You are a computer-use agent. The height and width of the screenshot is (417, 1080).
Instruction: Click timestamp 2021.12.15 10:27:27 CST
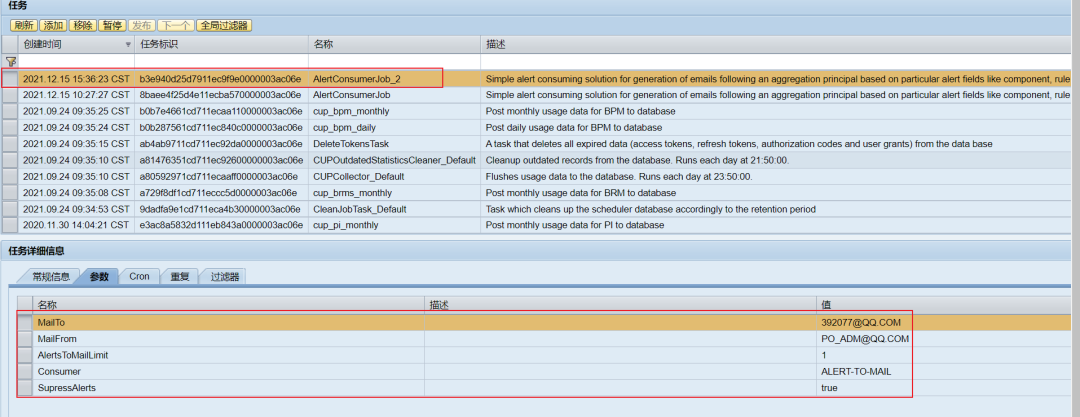click(76, 95)
